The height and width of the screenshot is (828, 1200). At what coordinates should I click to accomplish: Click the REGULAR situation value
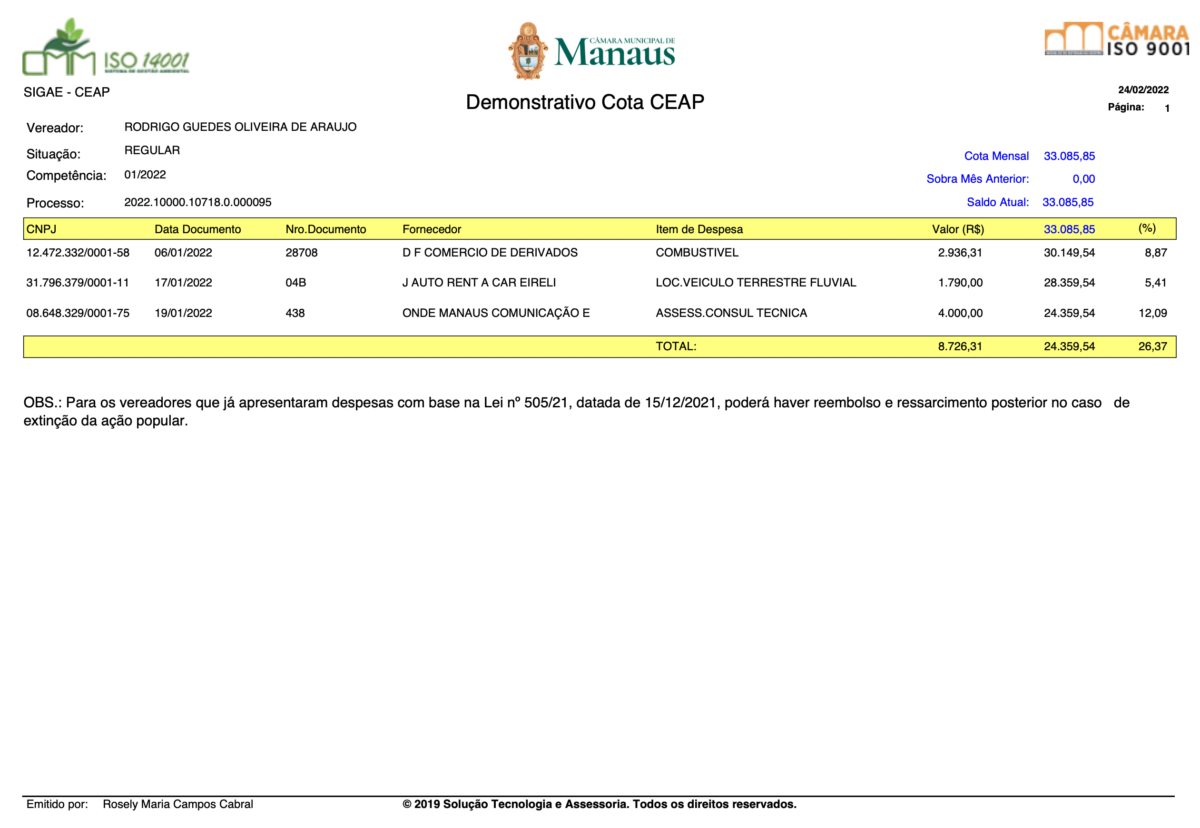[152, 150]
